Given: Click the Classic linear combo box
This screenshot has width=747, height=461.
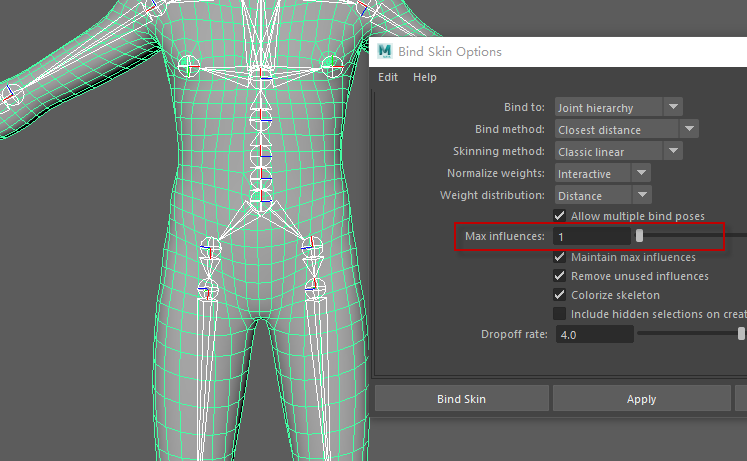Looking at the screenshot, I should pos(608,151).
